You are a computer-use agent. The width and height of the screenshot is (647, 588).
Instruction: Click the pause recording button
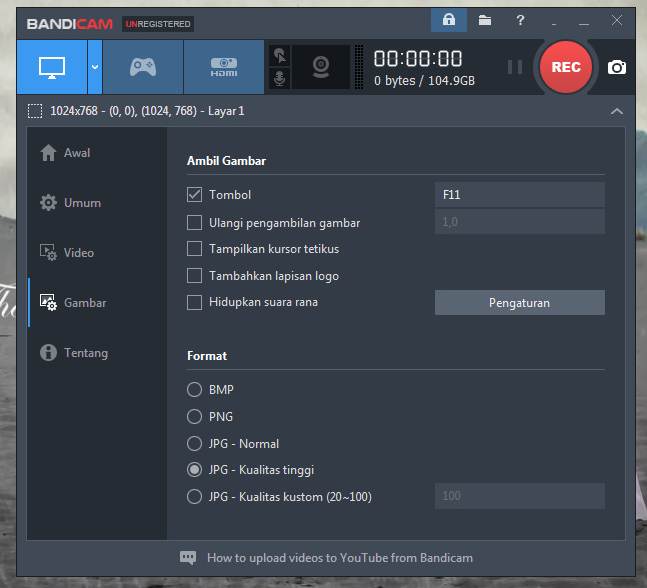click(x=515, y=67)
